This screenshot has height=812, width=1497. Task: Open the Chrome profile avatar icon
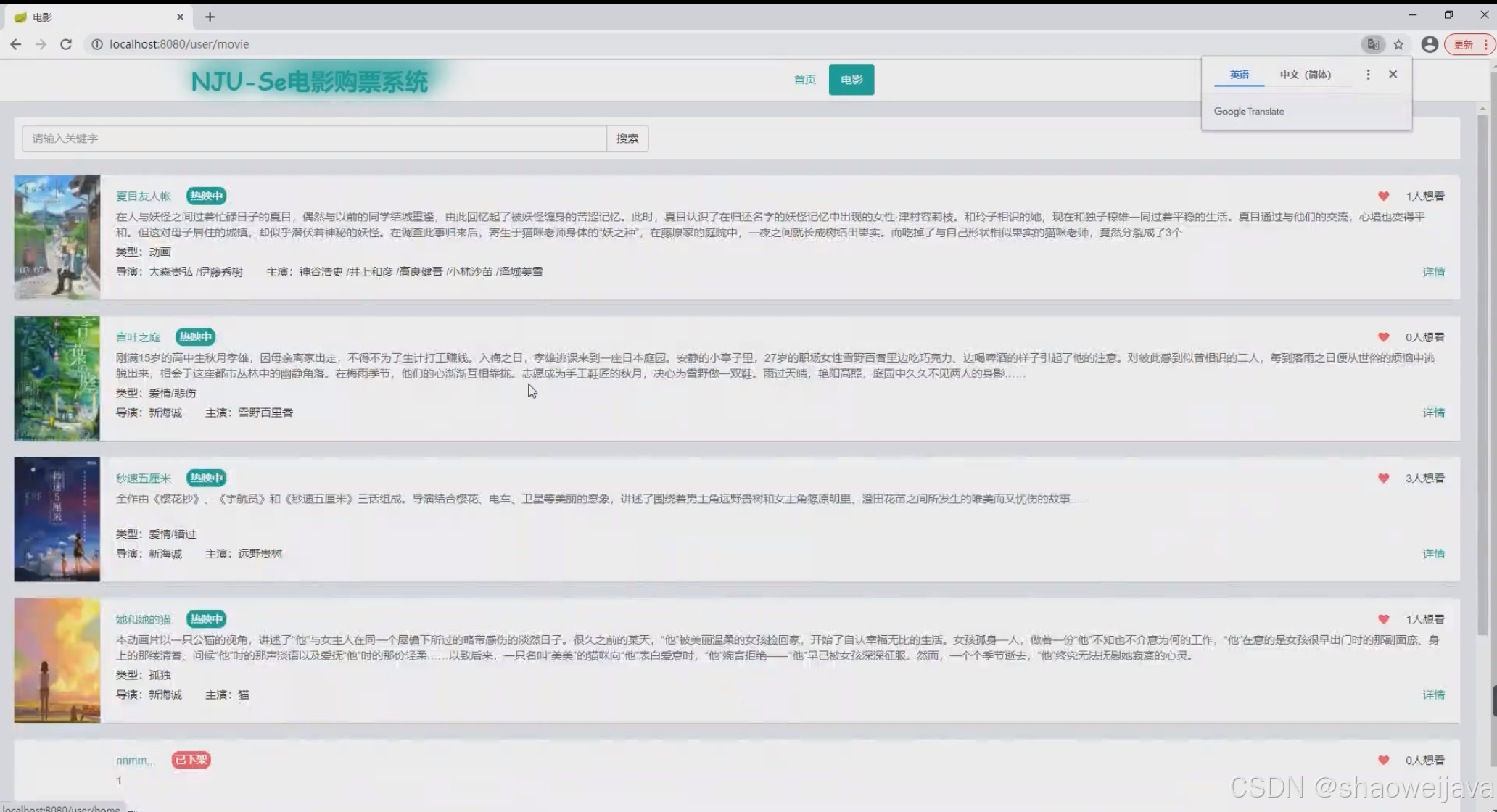tap(1429, 44)
